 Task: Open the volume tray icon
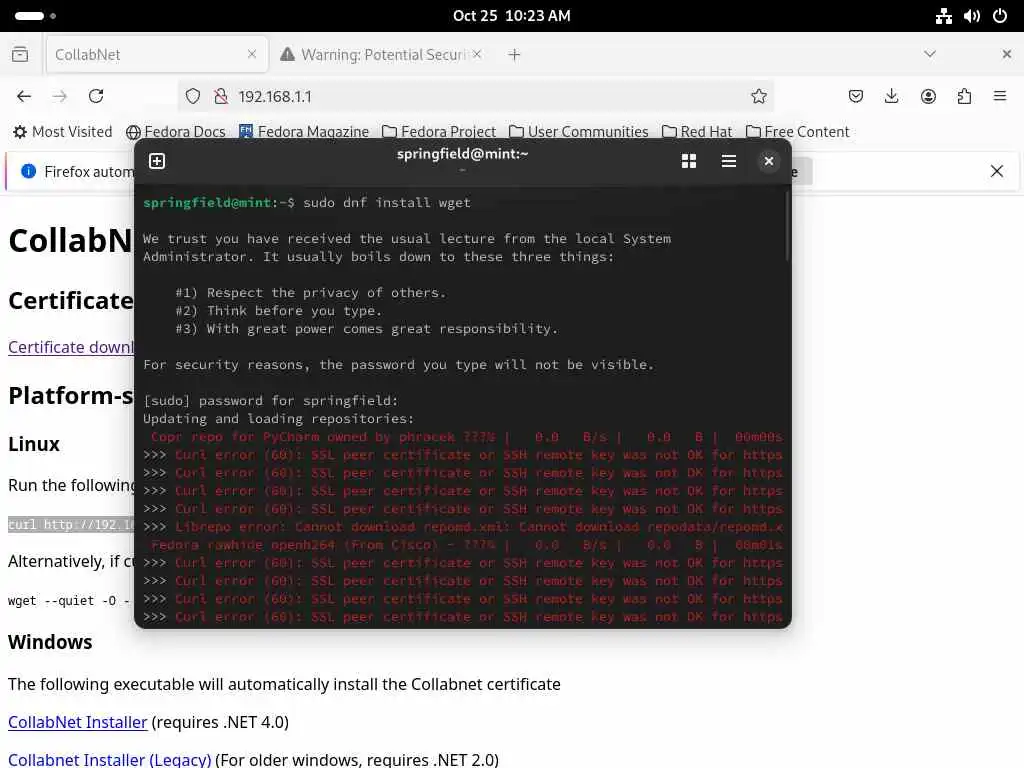click(972, 16)
